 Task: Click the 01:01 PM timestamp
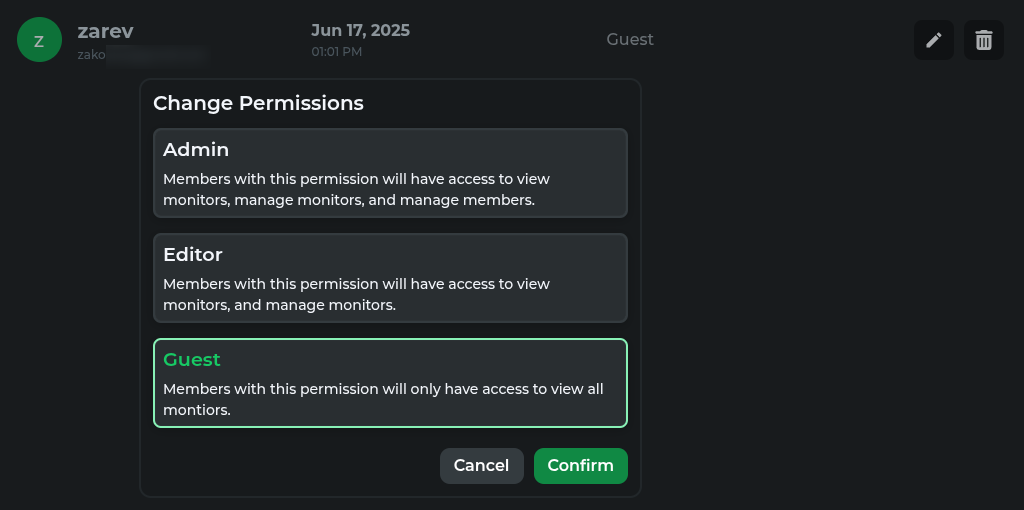(336, 52)
